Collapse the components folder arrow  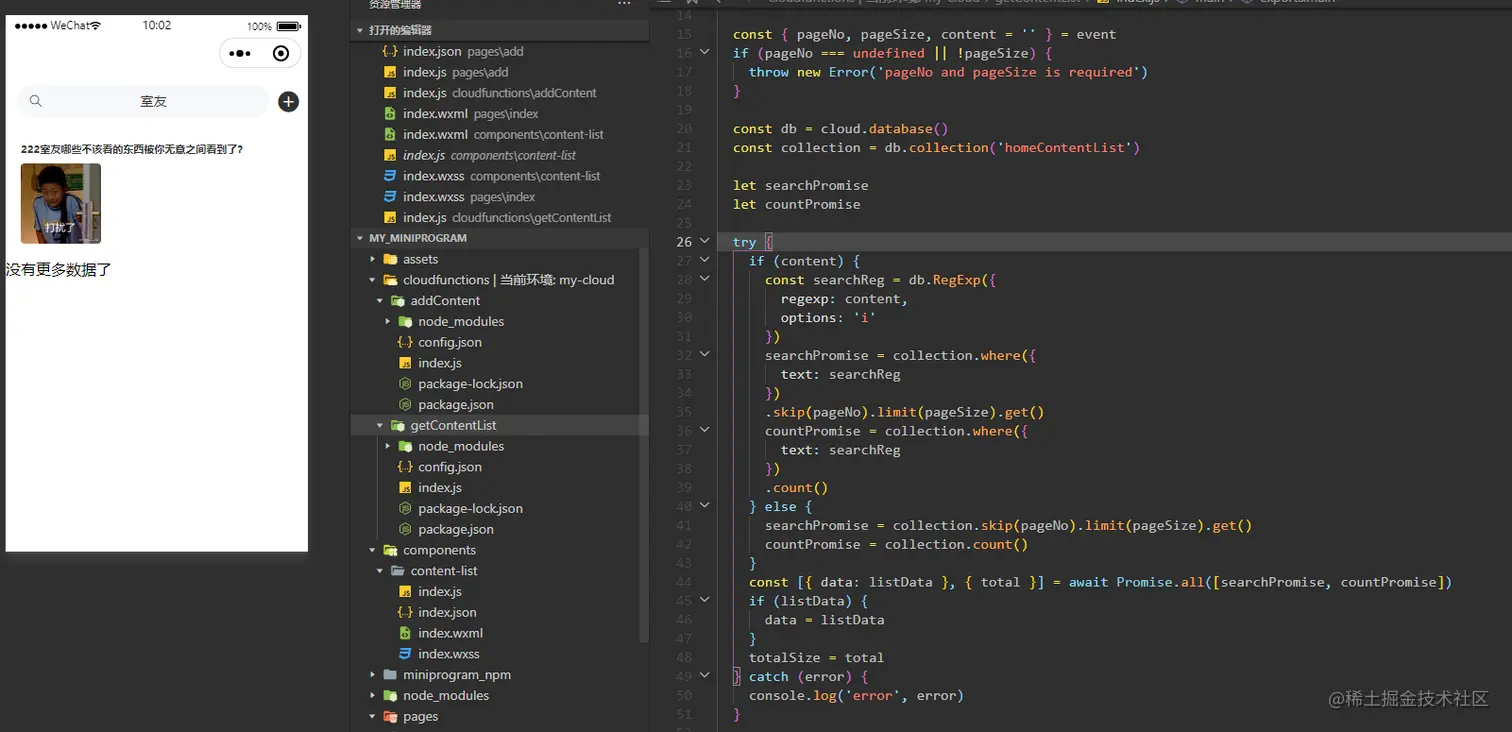click(373, 550)
